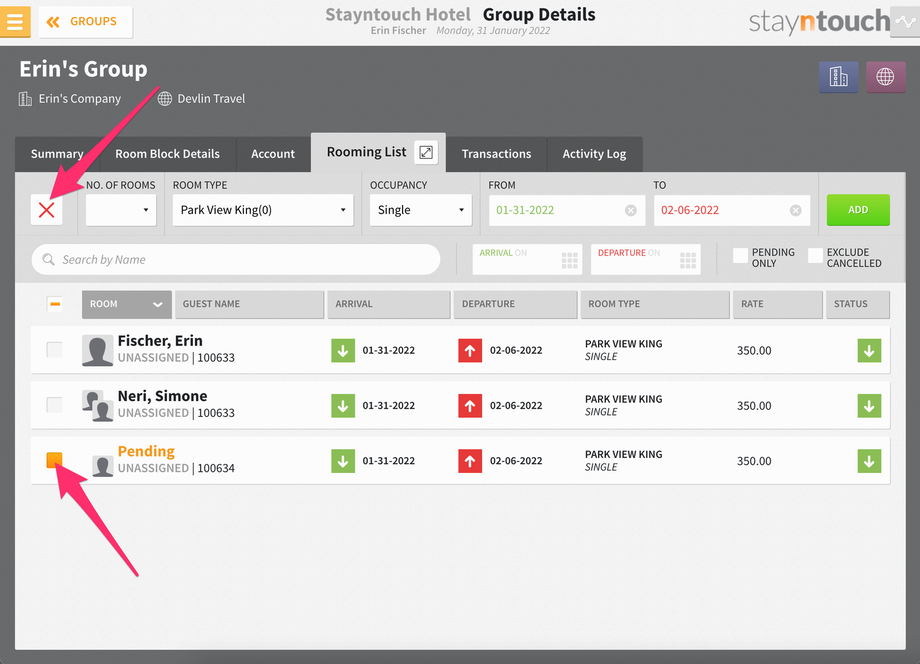
Task: Click Pending row green arrival arrow
Action: pyautogui.click(x=343, y=461)
